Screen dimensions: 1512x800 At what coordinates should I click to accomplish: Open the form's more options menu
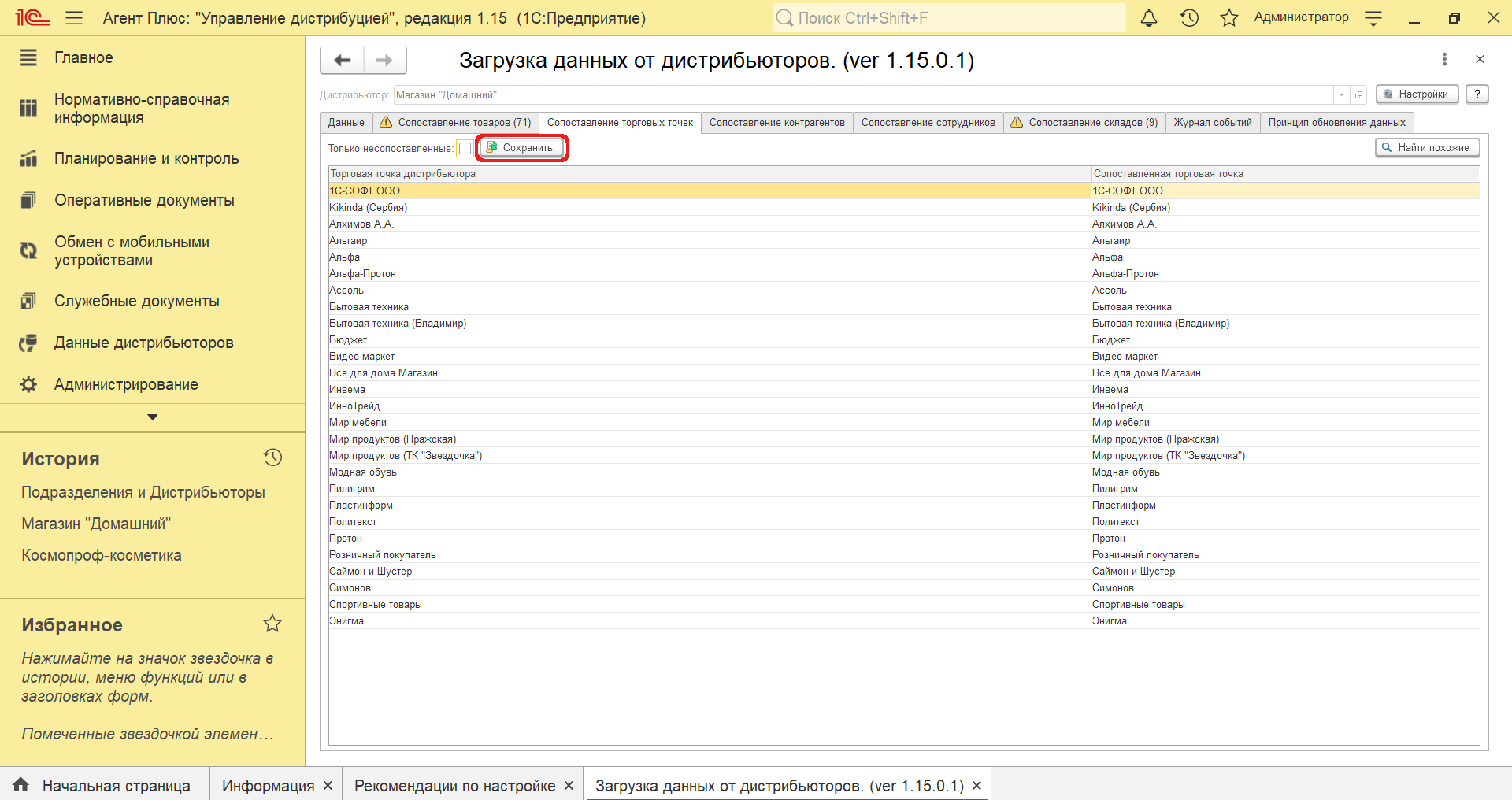(x=1444, y=59)
